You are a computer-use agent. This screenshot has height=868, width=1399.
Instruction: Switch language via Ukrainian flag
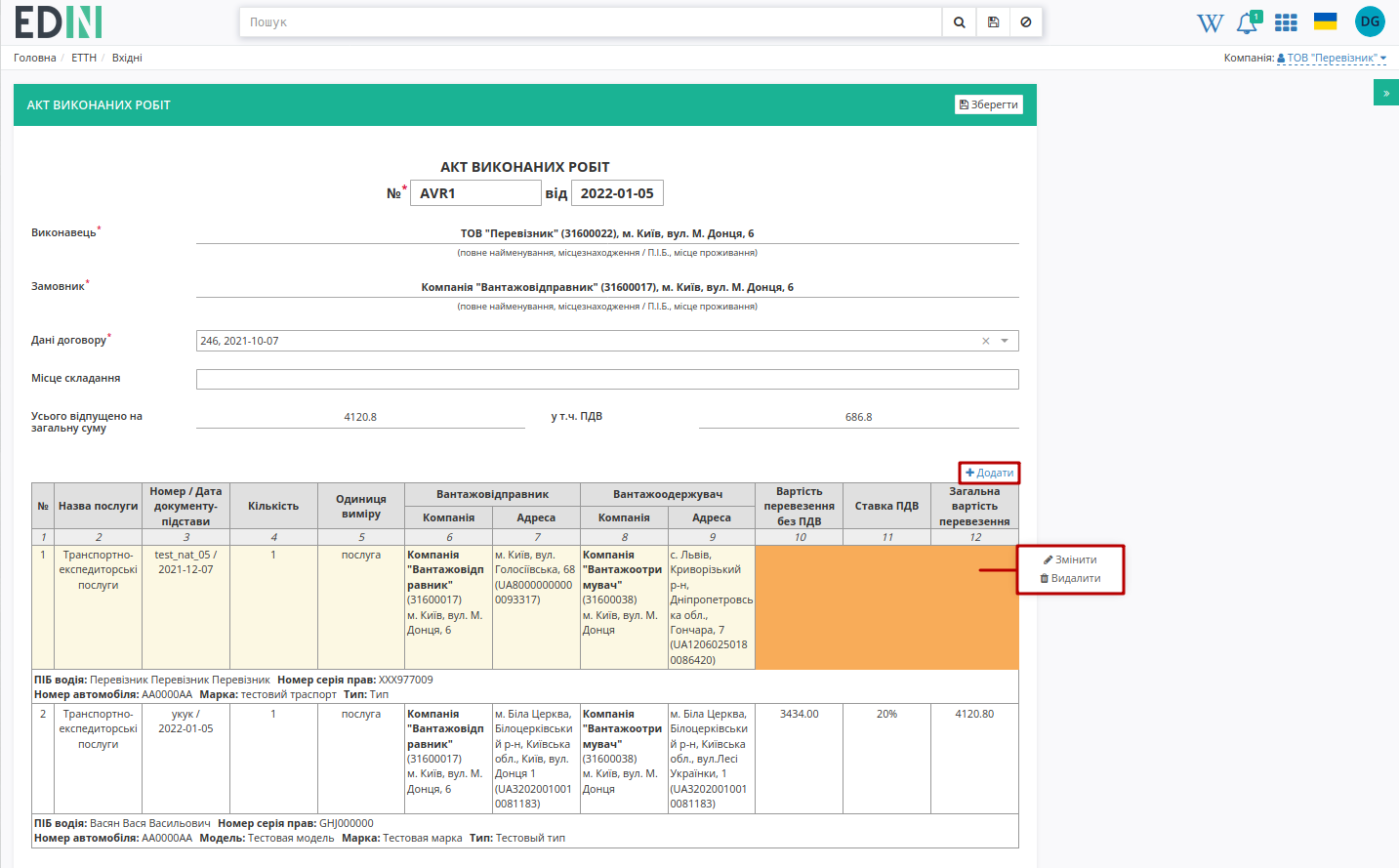point(1325,21)
